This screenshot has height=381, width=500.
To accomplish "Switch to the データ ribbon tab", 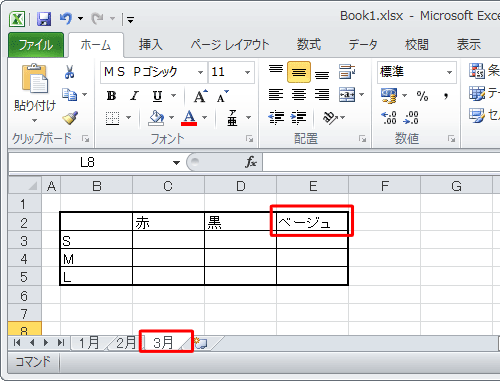I will coord(363,45).
